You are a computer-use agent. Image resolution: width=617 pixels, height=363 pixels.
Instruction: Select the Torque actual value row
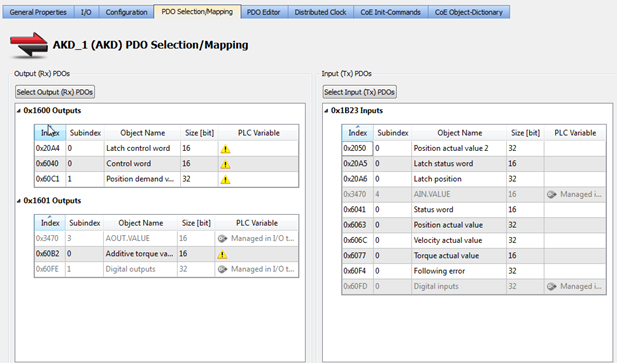[474, 256]
